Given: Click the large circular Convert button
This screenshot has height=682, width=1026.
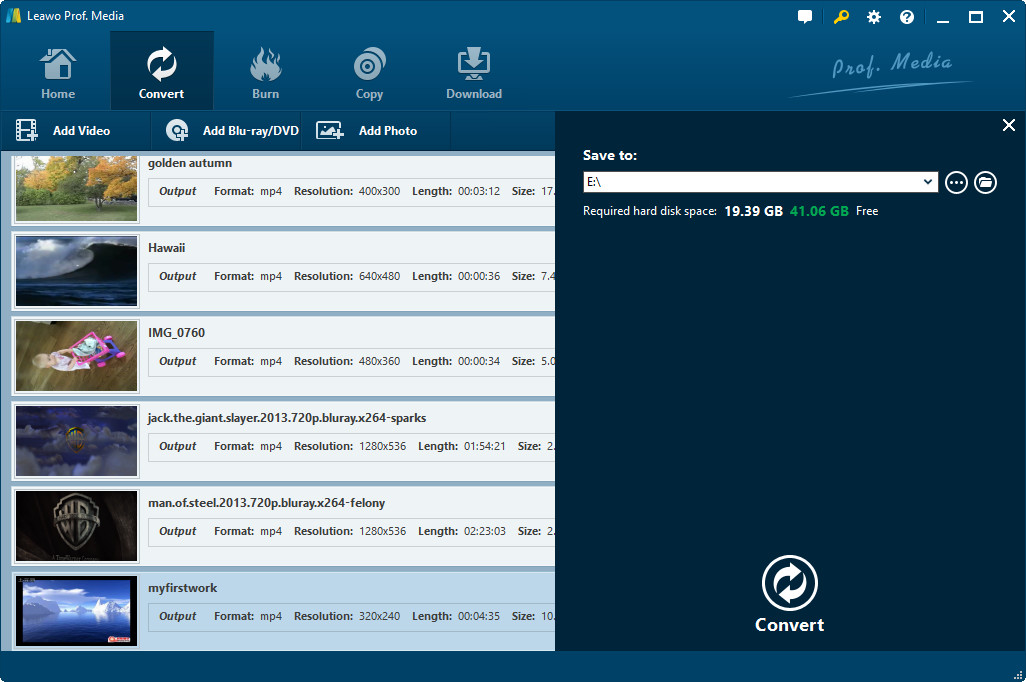Looking at the screenshot, I should pos(789,584).
